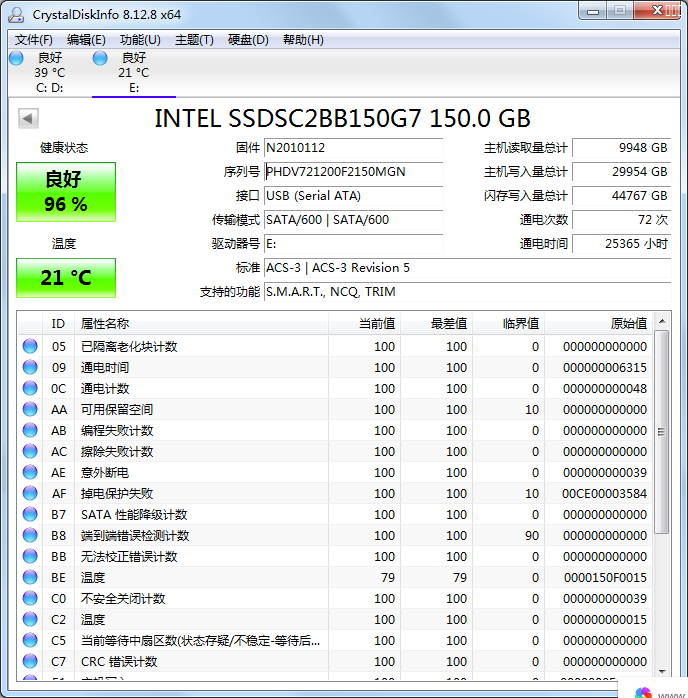Click status icon of row C7 CRC 错误计数
This screenshot has width=688, height=698.
click(x=30, y=661)
